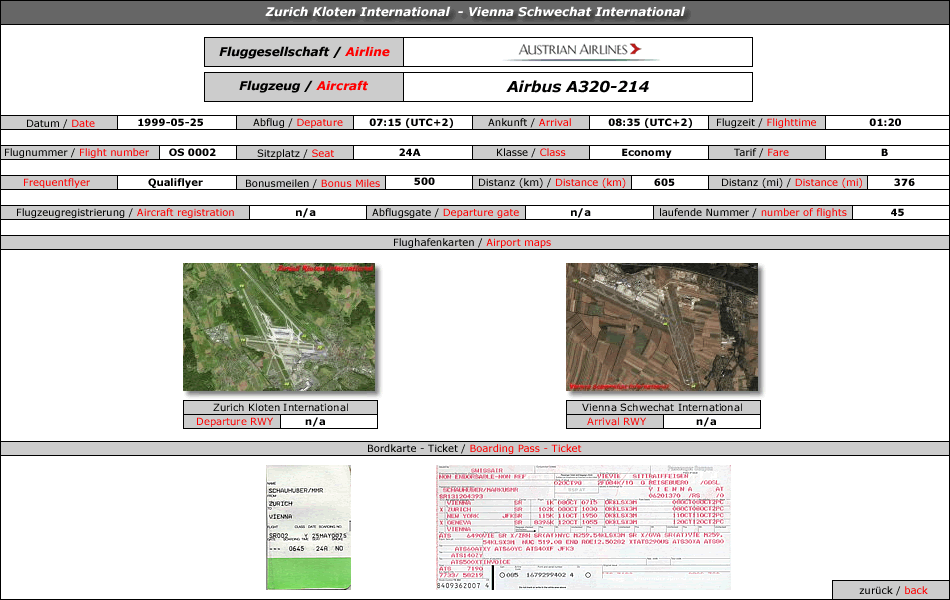The width and height of the screenshot is (950, 600).
Task: Click the page title Zurich - Vienna header
Action: pos(475,12)
